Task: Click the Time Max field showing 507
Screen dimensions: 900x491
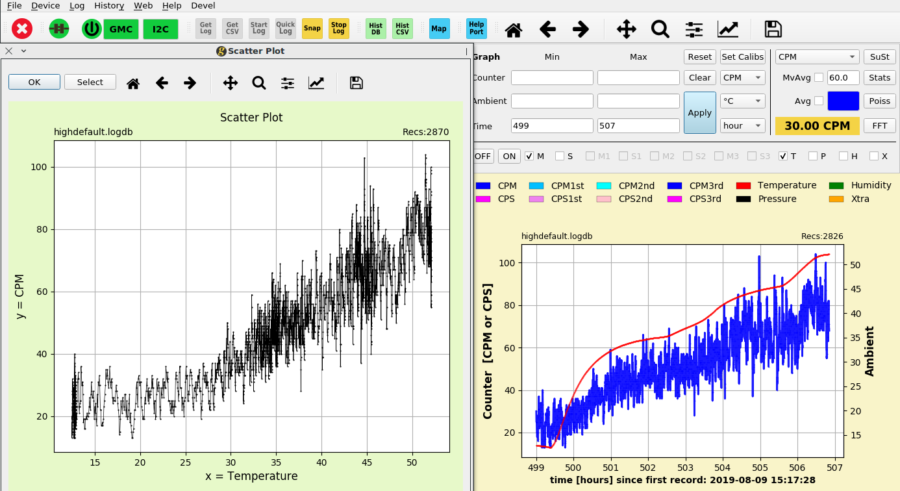Action: pyautogui.click(x=638, y=126)
